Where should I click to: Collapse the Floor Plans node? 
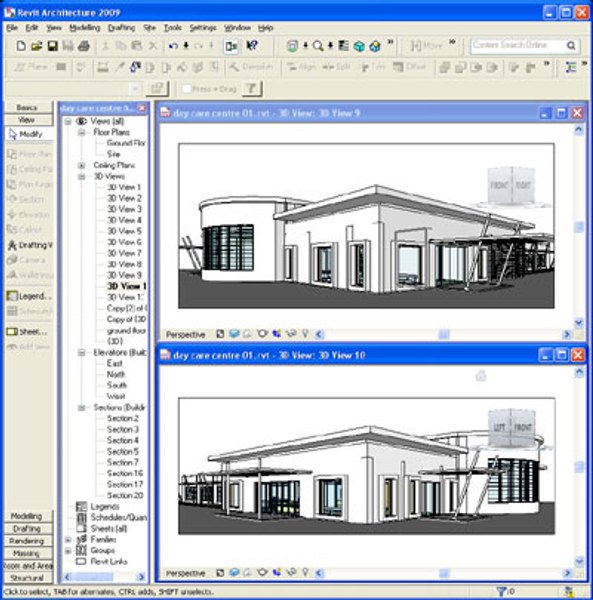(x=81, y=133)
